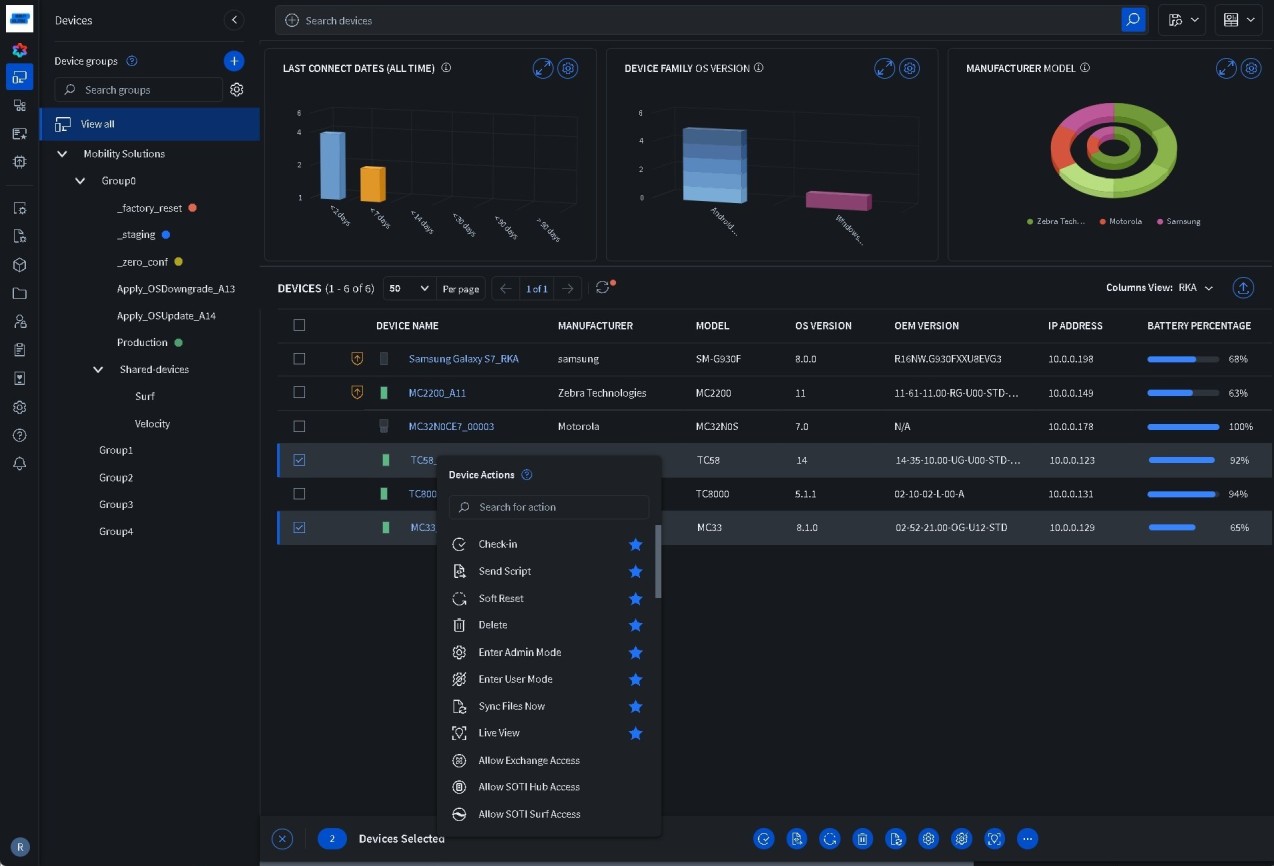
Task: Uncheck the MC33 device checkbox
Action: pyautogui.click(x=299, y=528)
